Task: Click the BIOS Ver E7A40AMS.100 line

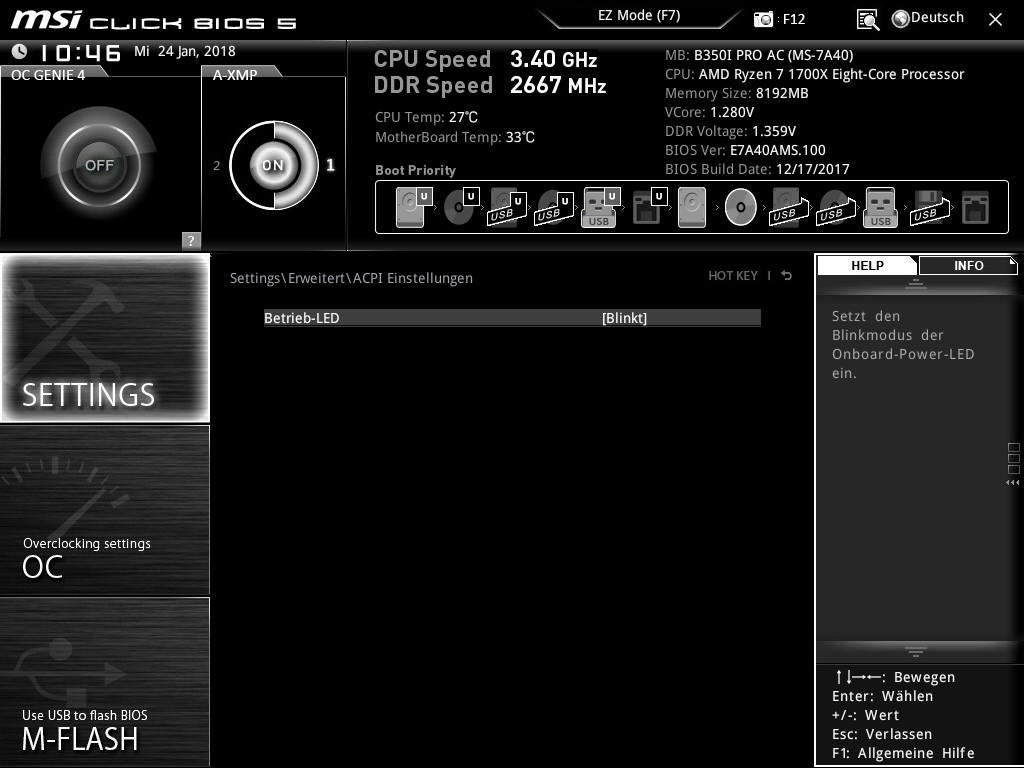Action: click(745, 150)
